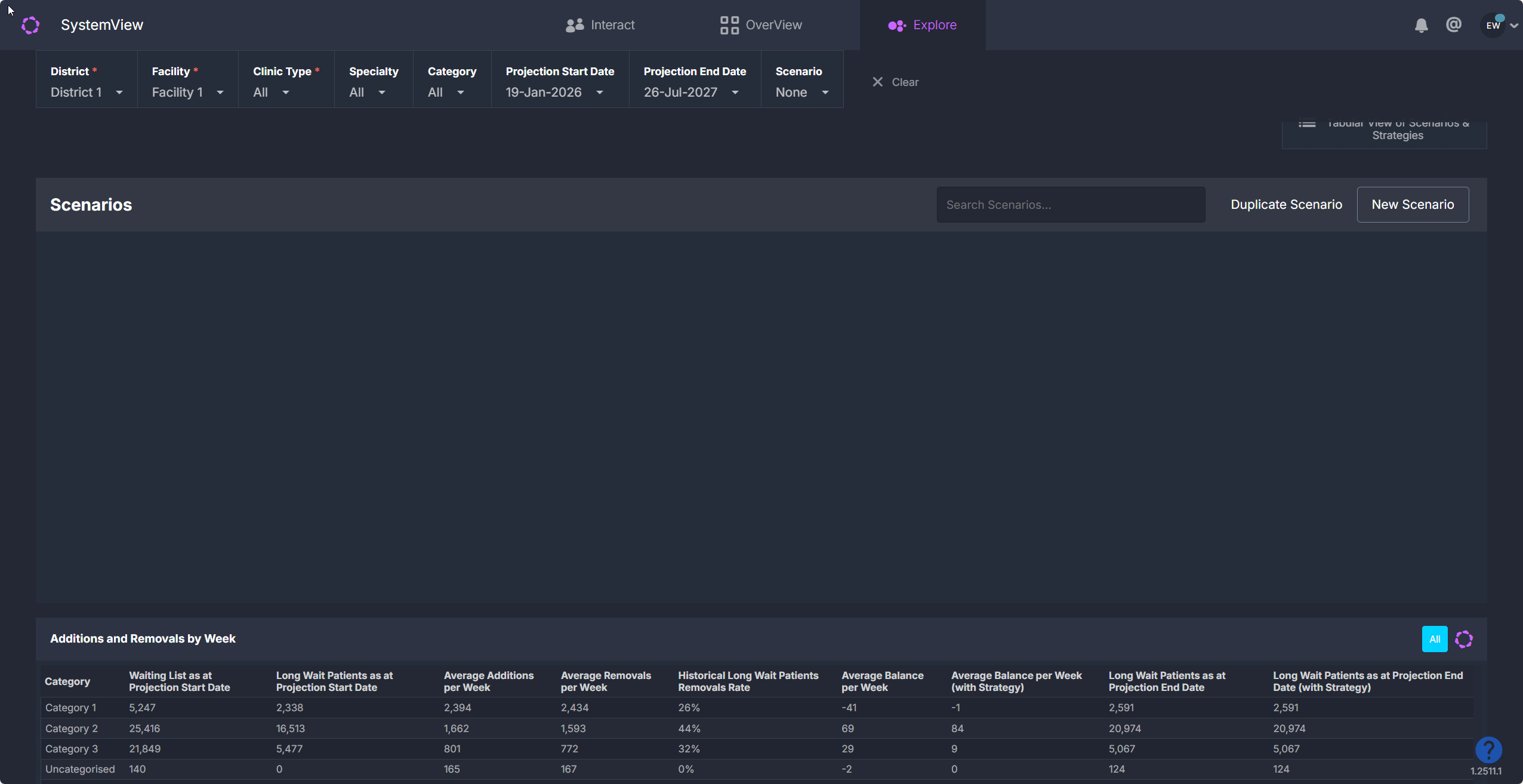
Task: Click the Search Scenarios input field
Action: click(1071, 205)
